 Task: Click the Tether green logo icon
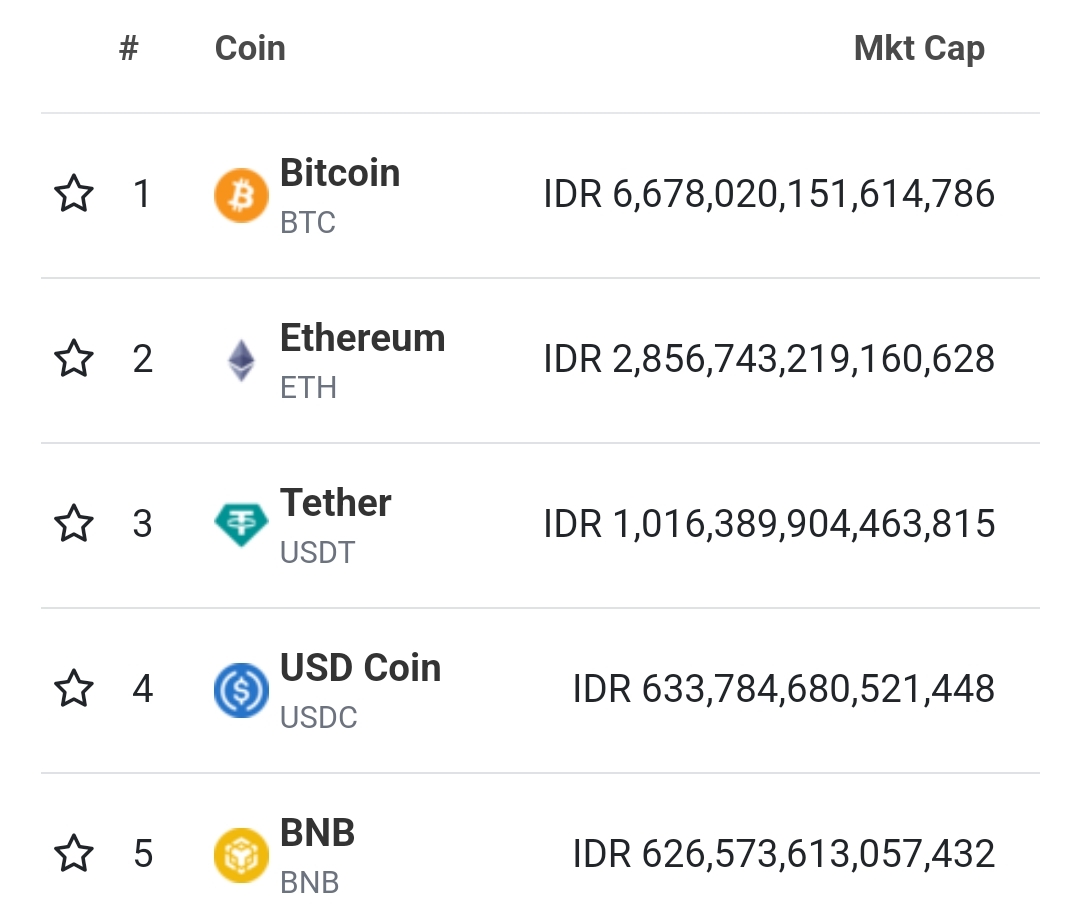241,525
